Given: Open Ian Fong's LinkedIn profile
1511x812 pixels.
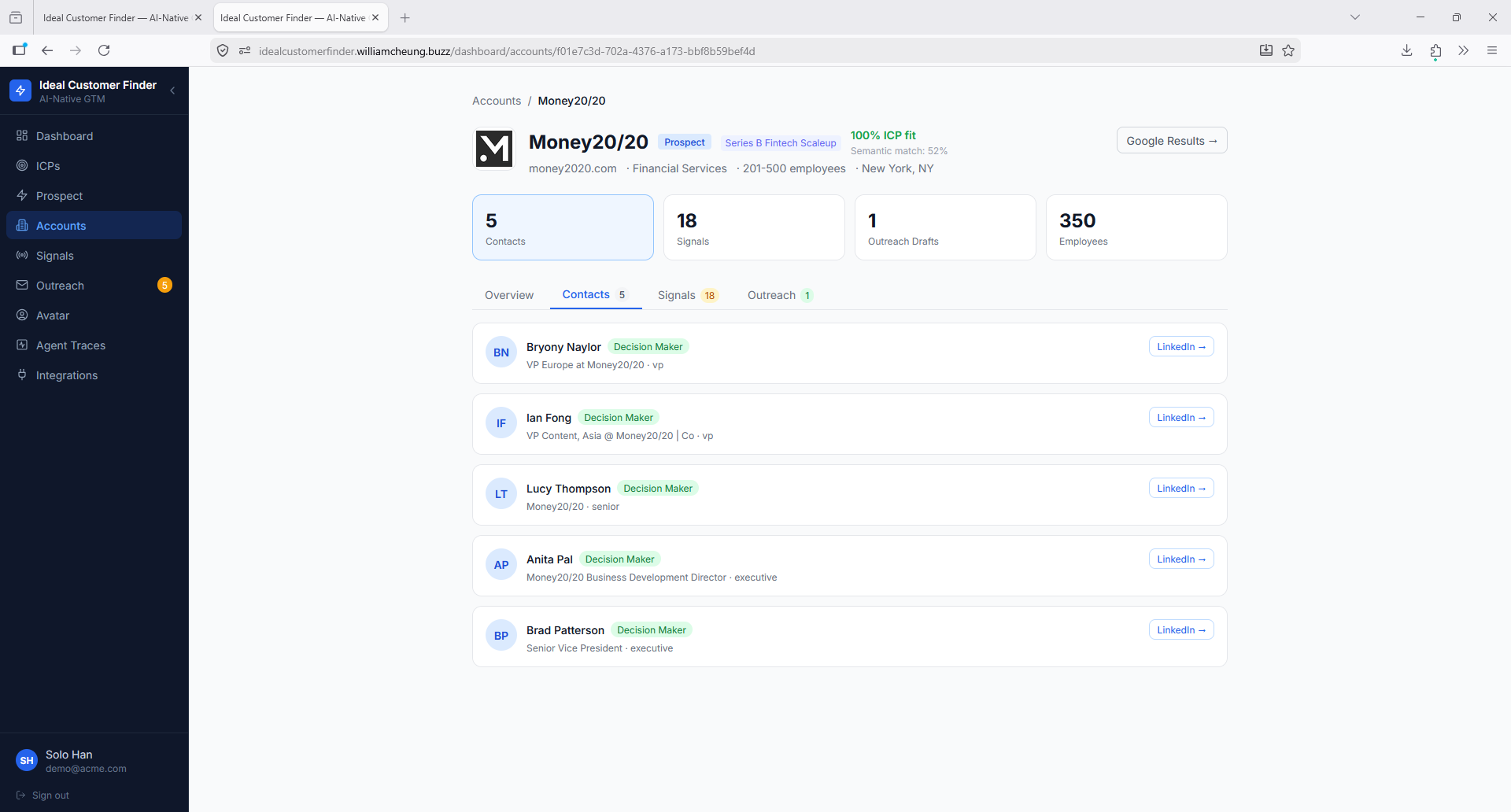Looking at the screenshot, I should pos(1181,418).
